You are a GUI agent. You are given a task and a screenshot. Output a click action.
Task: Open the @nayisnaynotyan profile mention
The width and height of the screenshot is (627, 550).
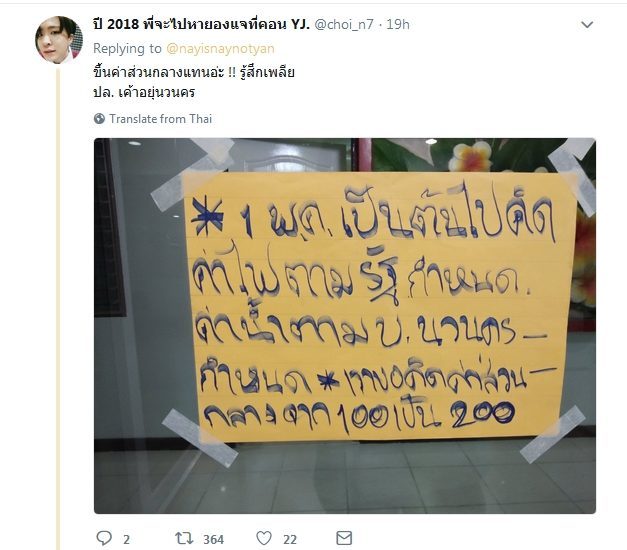[220, 48]
